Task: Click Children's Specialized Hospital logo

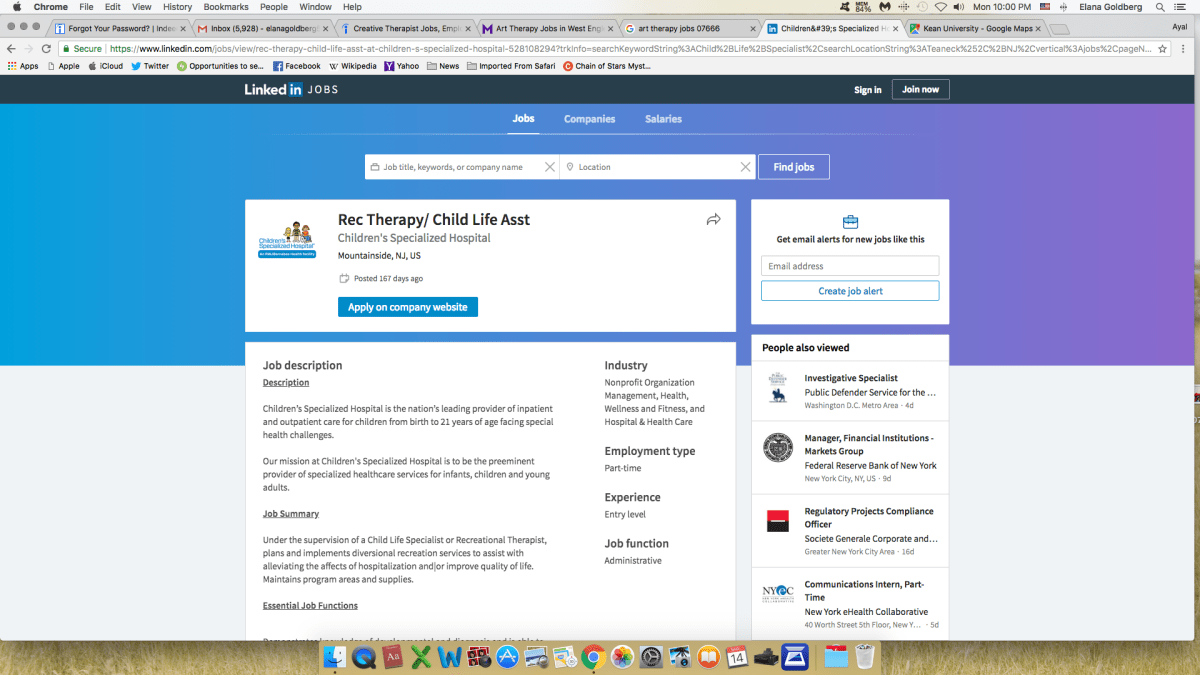Action: pyautogui.click(x=286, y=240)
